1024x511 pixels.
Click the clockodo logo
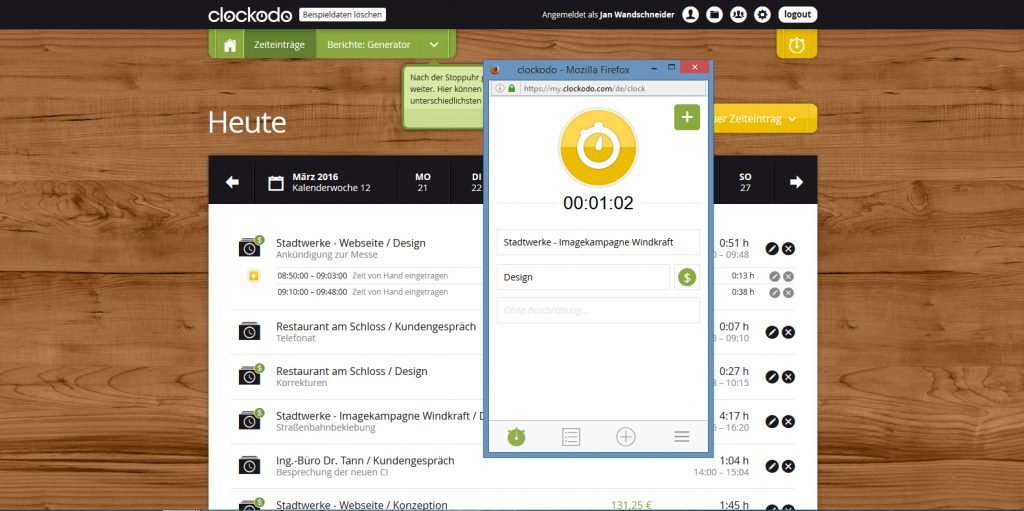pyautogui.click(x=250, y=14)
